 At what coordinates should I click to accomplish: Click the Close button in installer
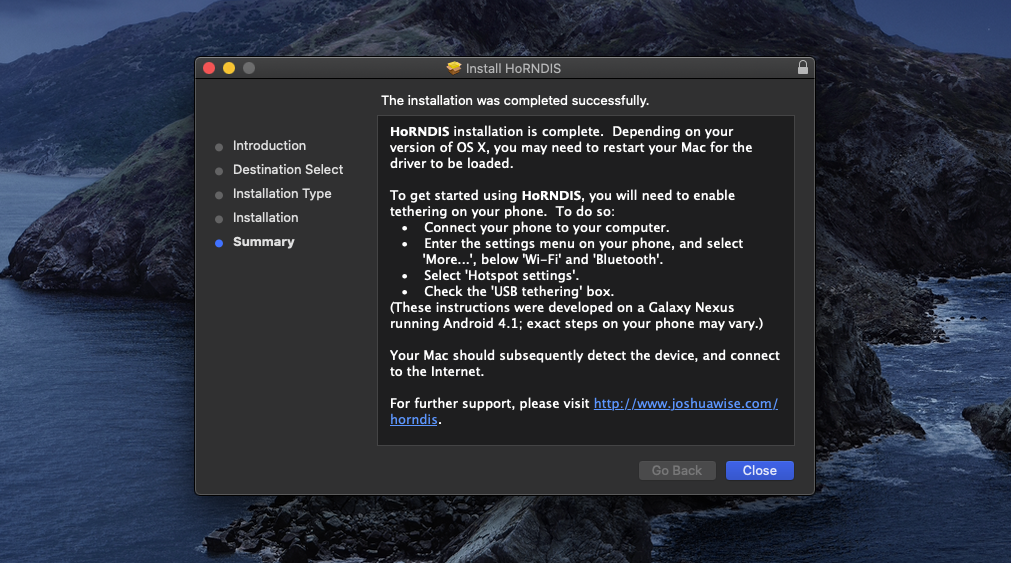click(760, 471)
